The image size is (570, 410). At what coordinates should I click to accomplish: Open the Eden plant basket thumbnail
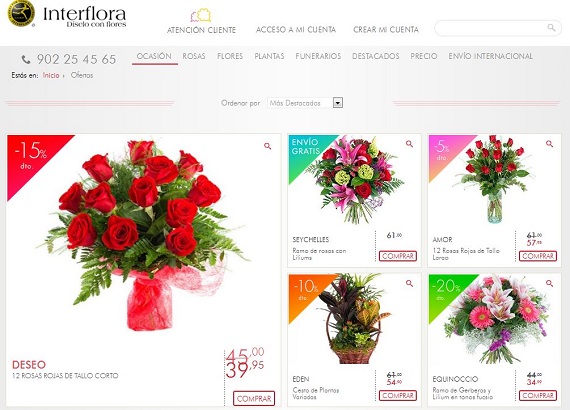[353, 319]
